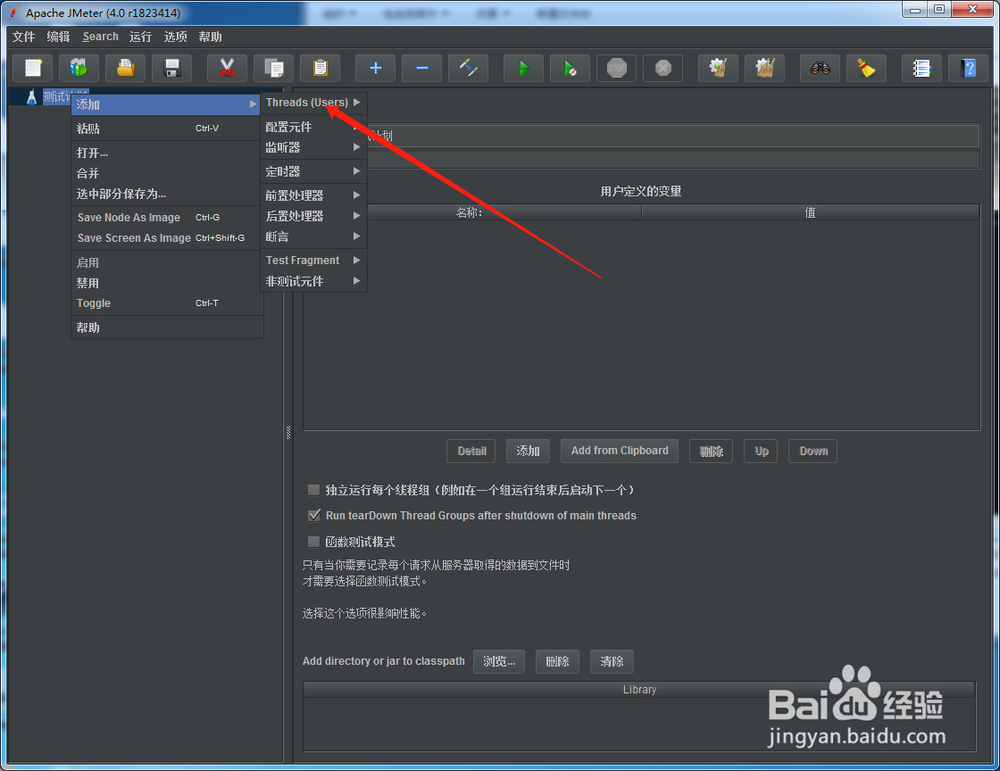Open the Search menu

tap(100, 37)
